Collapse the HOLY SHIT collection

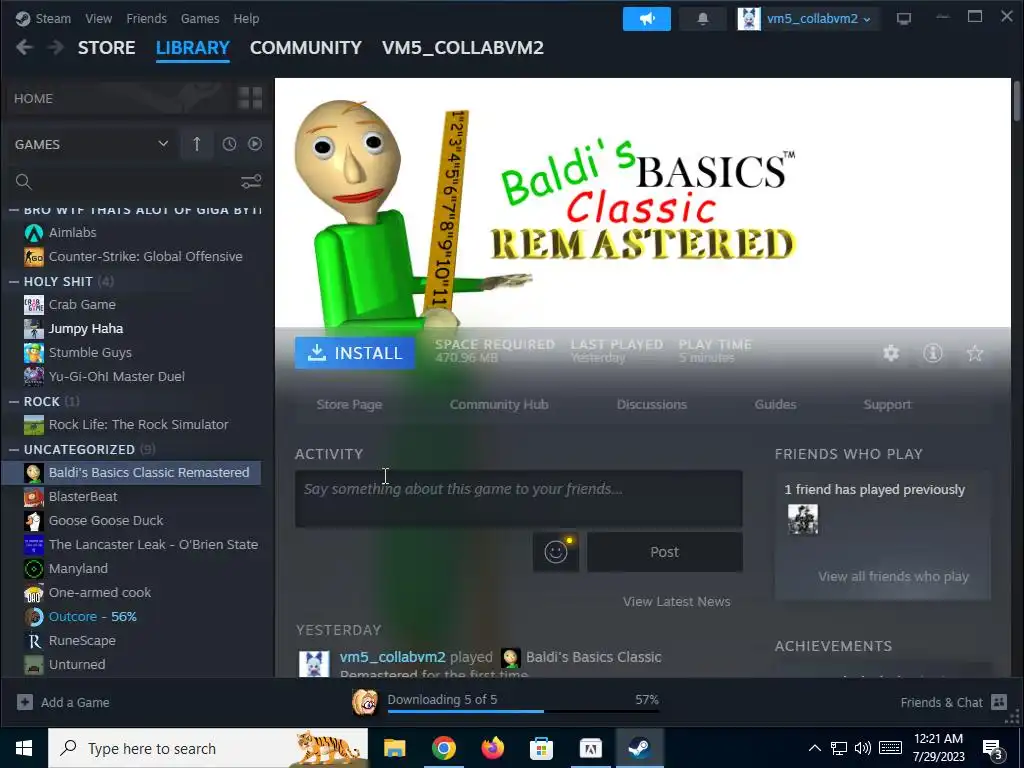tap(14, 281)
